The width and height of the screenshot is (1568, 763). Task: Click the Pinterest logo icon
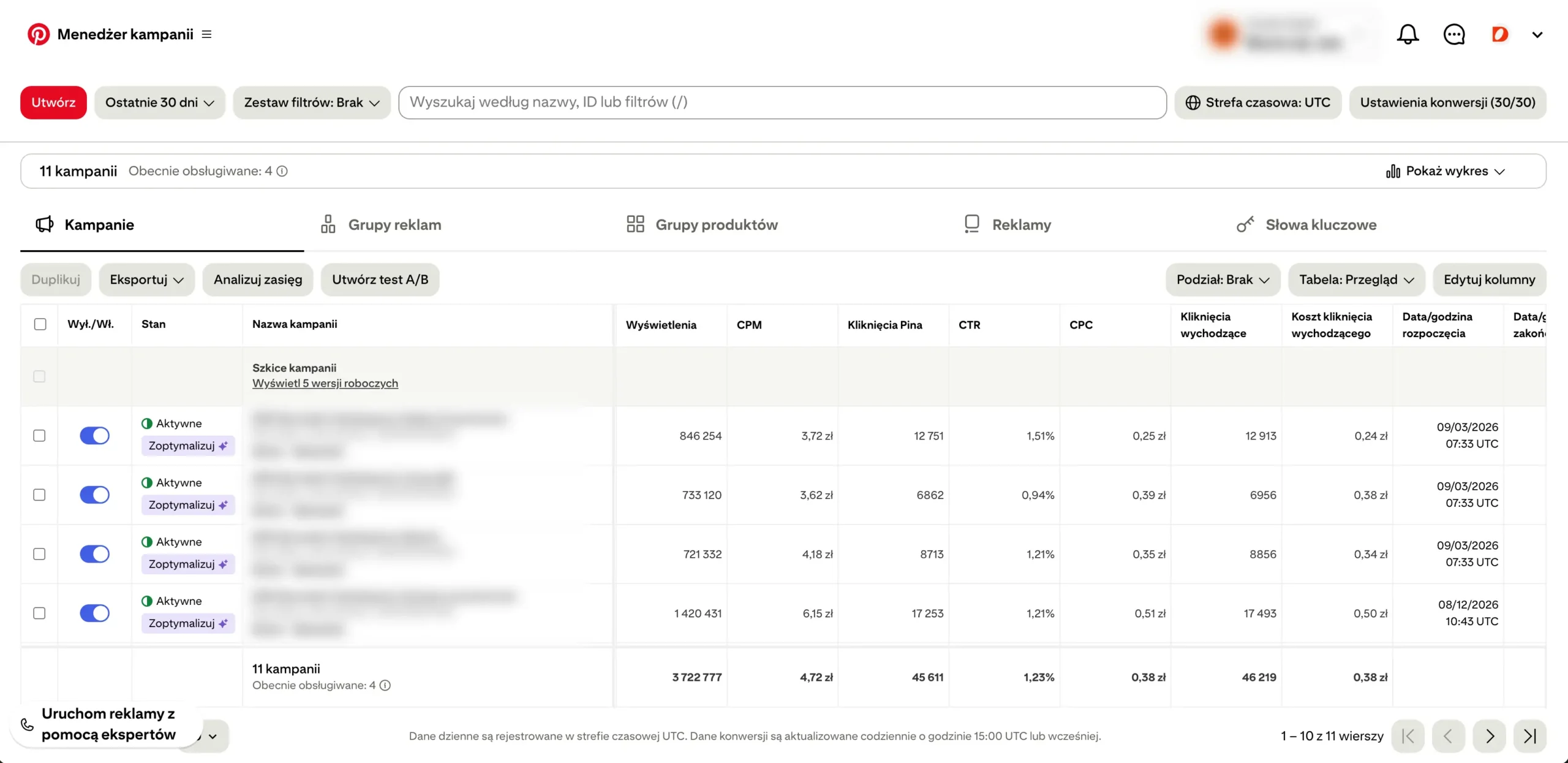coord(38,34)
